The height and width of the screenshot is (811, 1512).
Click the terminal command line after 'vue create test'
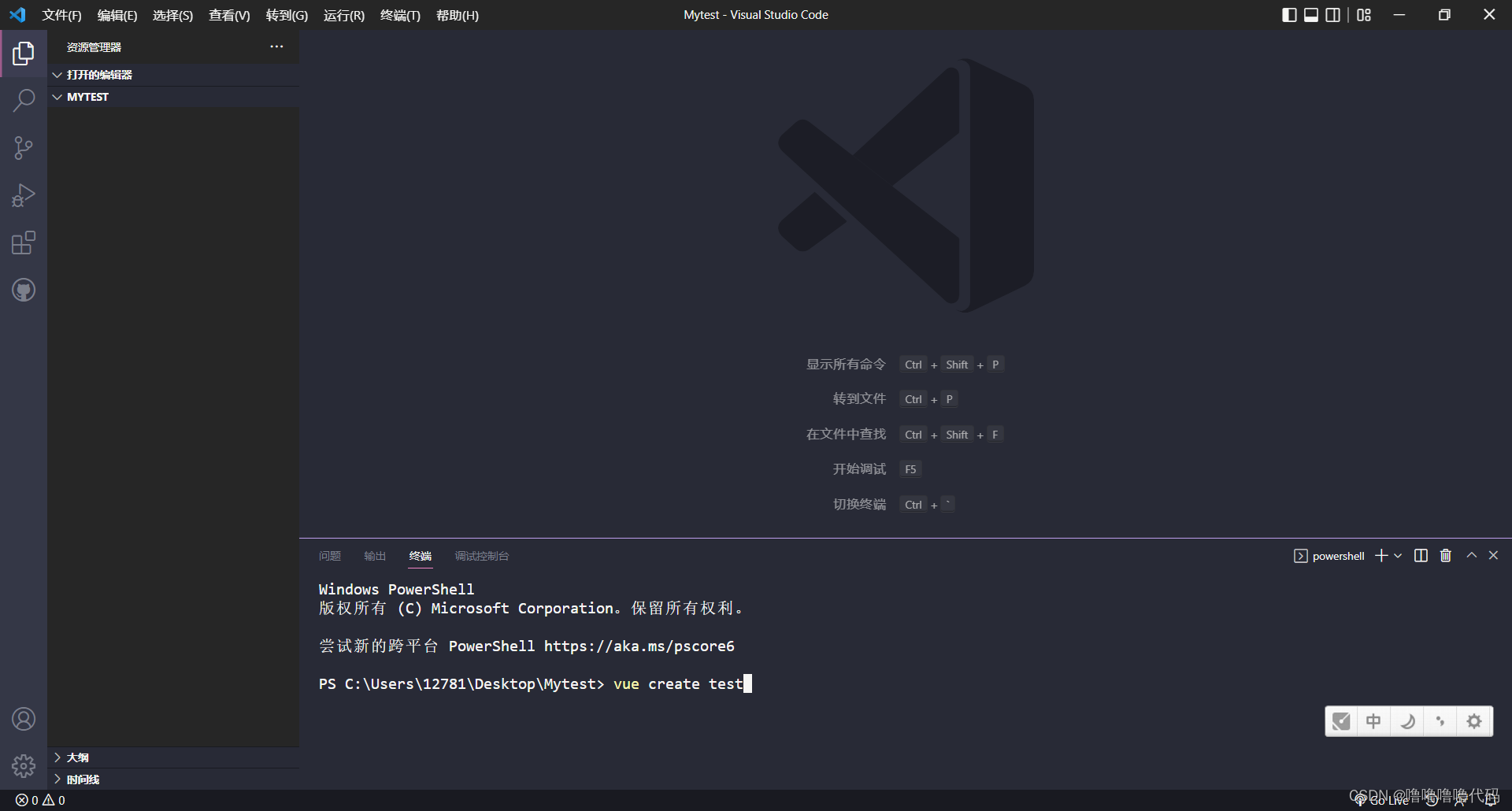(x=748, y=683)
